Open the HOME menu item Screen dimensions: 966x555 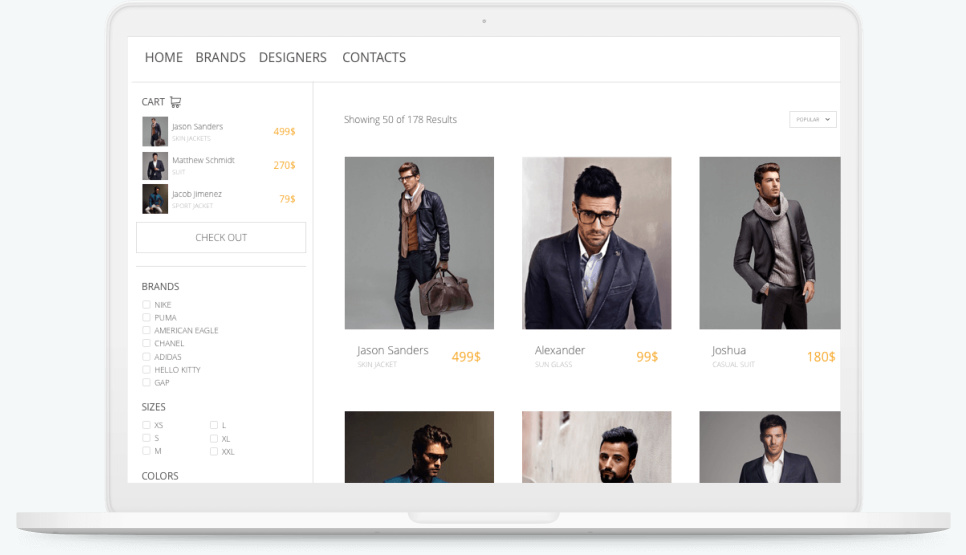coord(164,57)
